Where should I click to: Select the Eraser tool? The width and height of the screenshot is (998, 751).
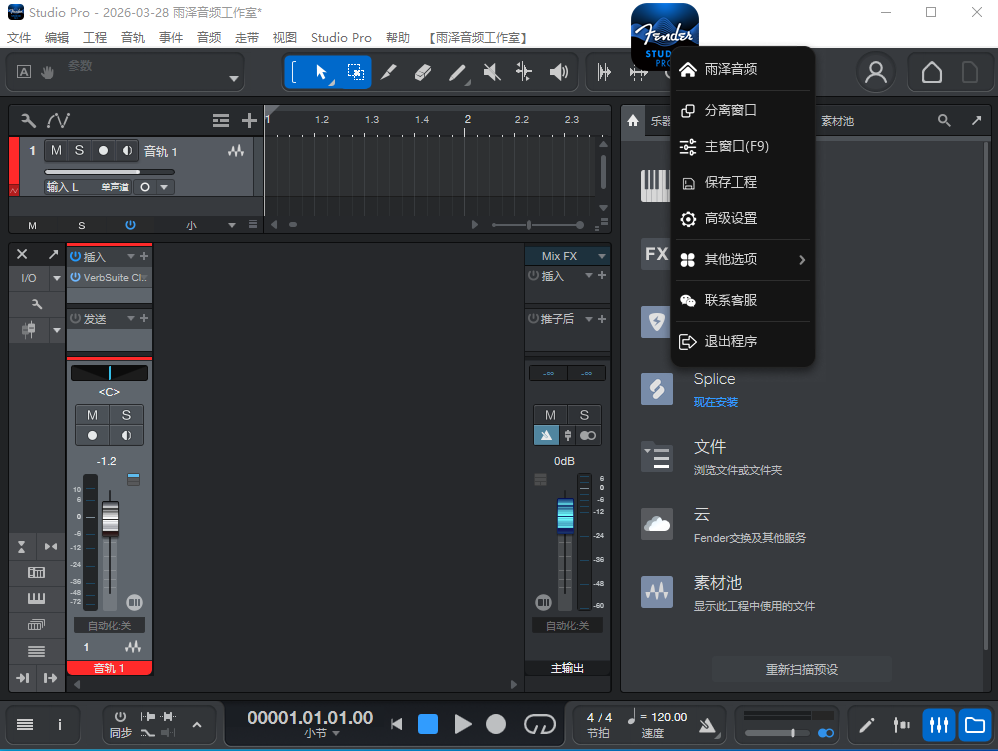(x=422, y=72)
